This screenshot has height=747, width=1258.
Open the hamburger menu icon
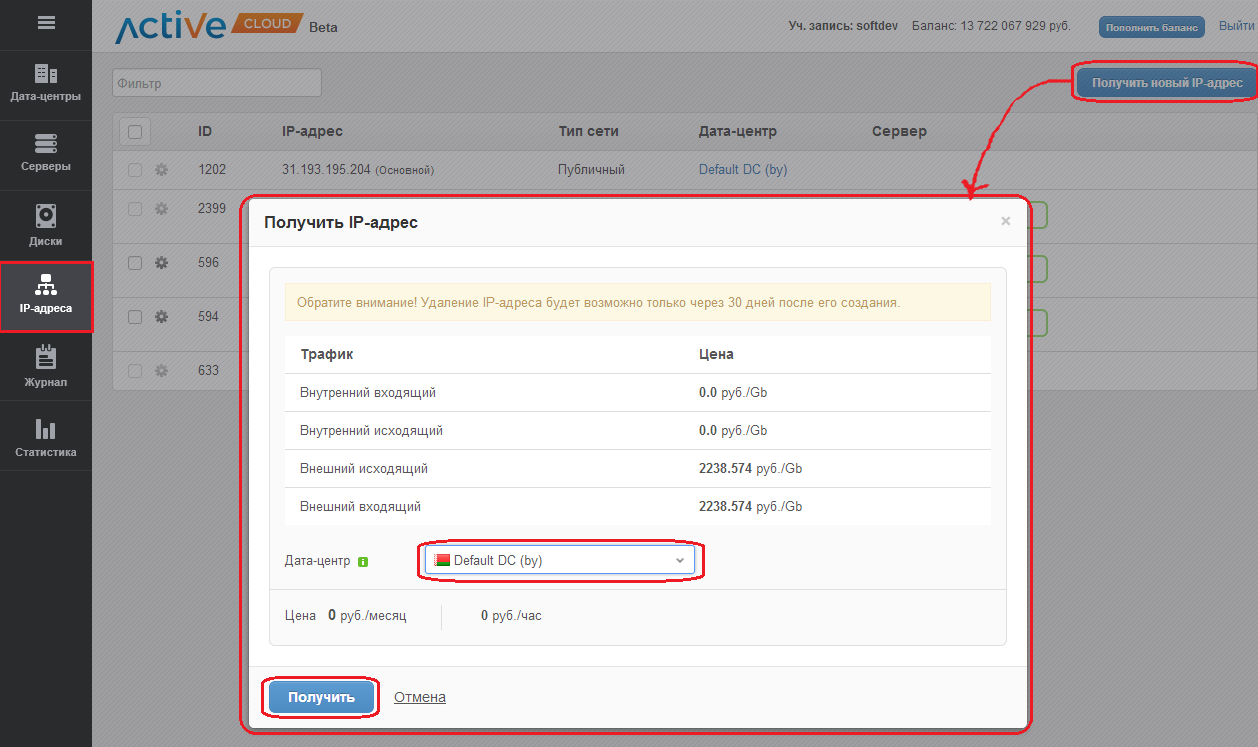[x=46, y=23]
